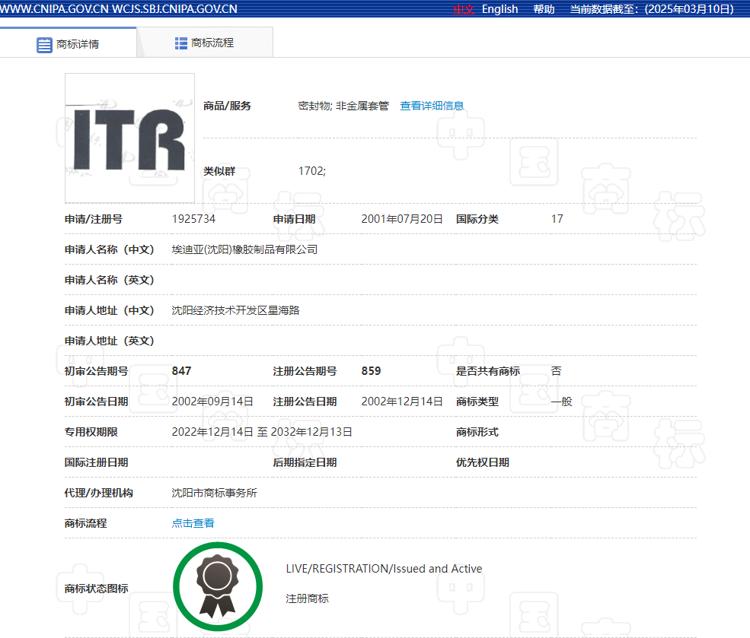
Task: Select applicant name 埃迪亚(沈阳)橡胶制品有限公司
Action: [244, 249]
